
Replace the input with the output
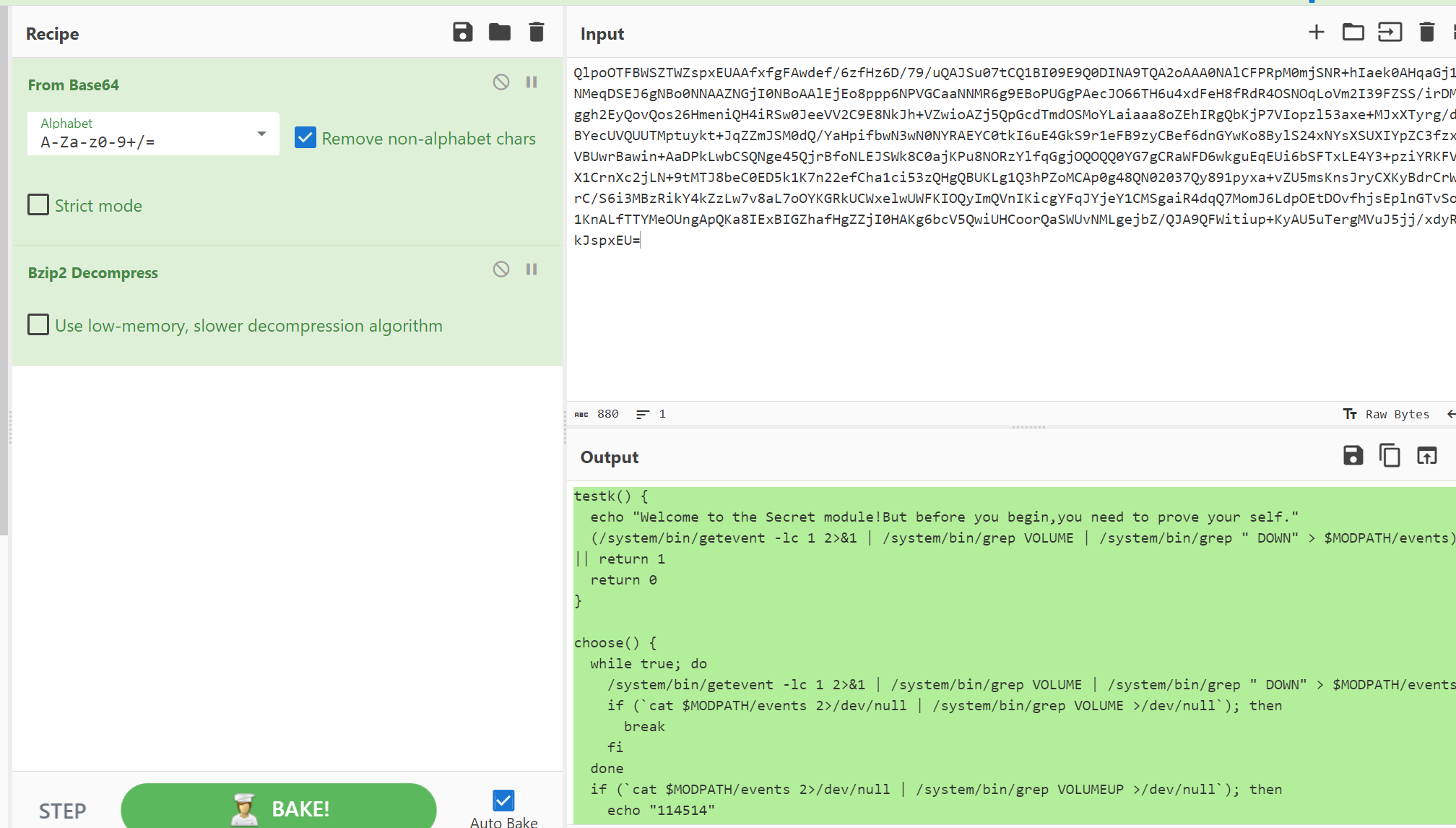click(1426, 456)
